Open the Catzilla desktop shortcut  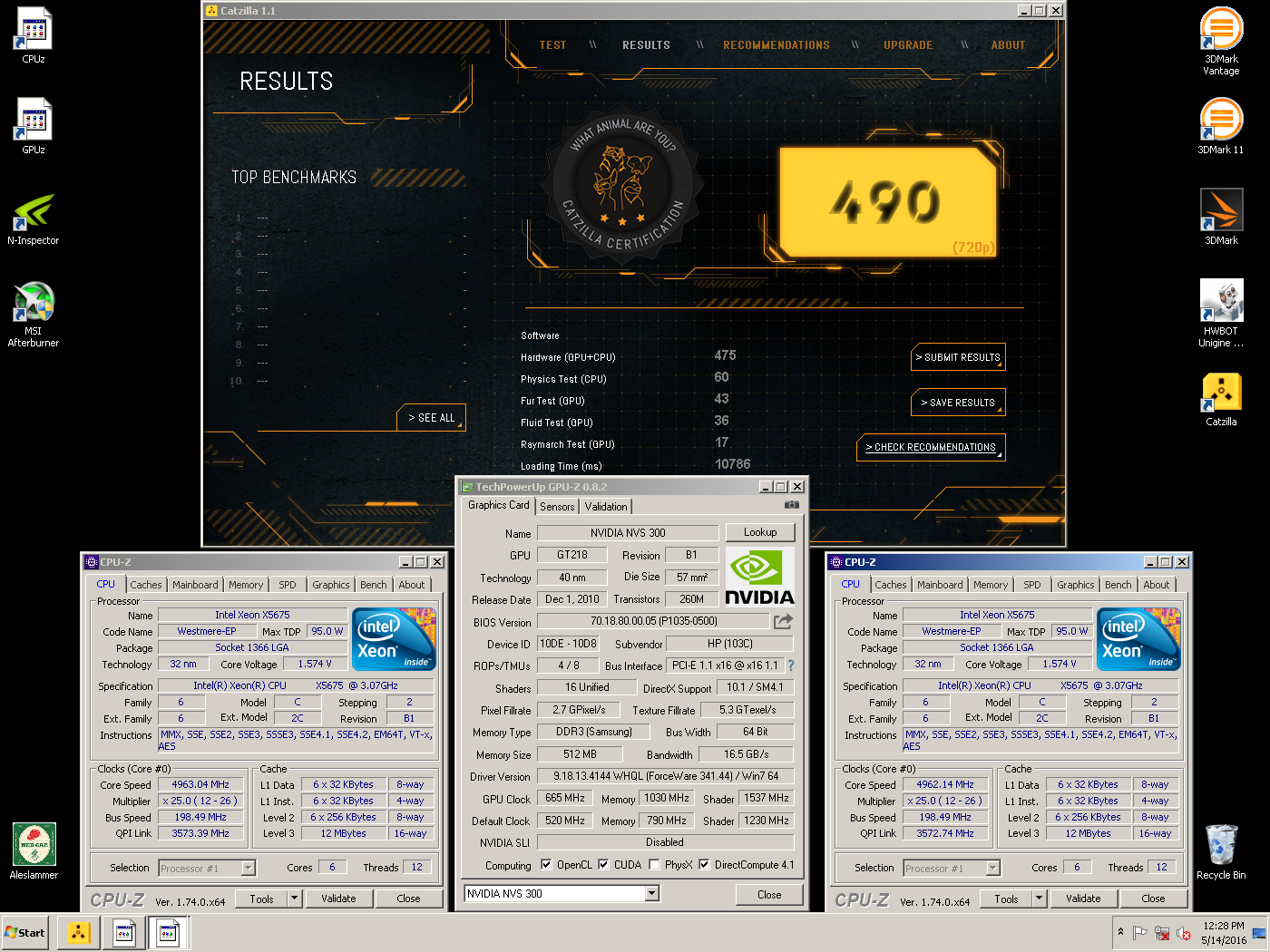point(1221,400)
